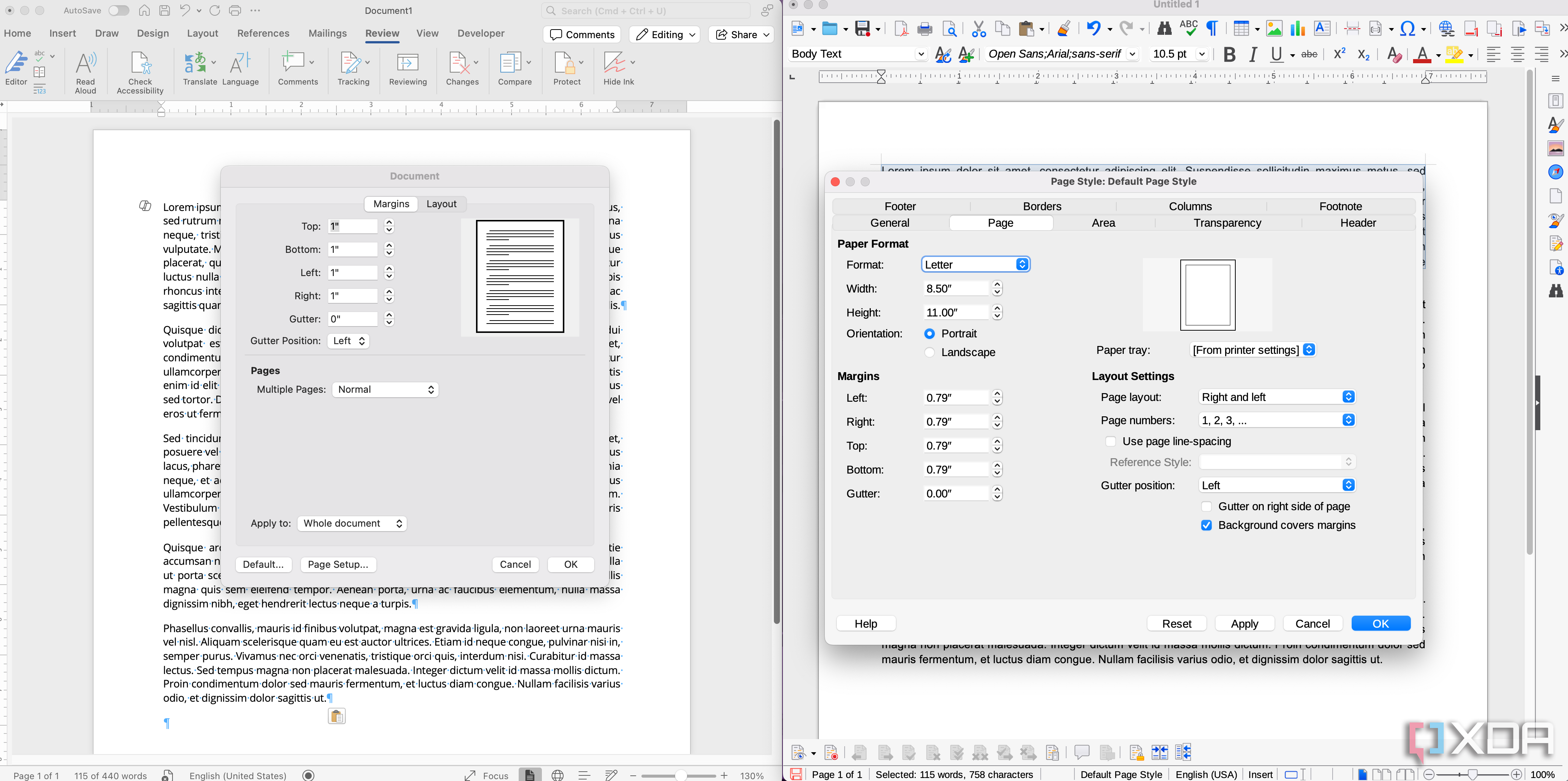The width and height of the screenshot is (1568, 781).
Task: Switch to the Columns tab
Action: (1189, 206)
